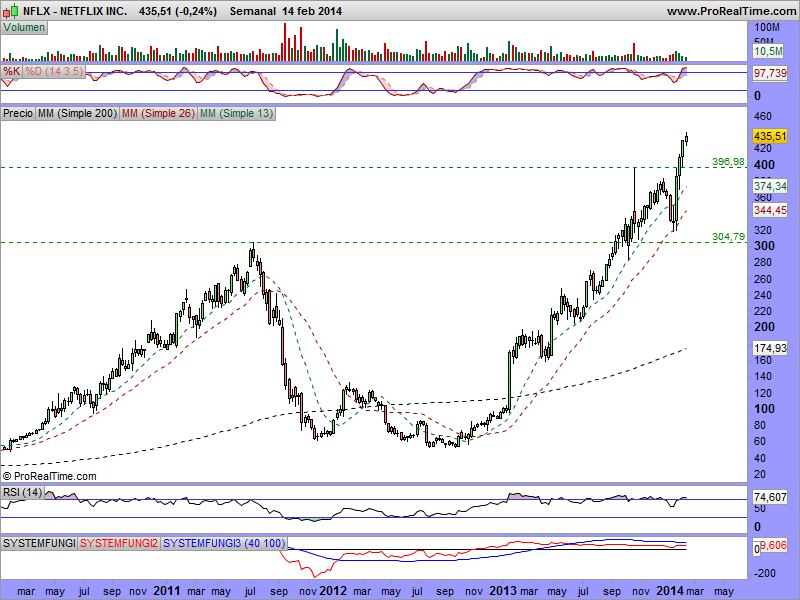Click the current price tag 435,51
The width and height of the screenshot is (800, 600).
(x=770, y=136)
